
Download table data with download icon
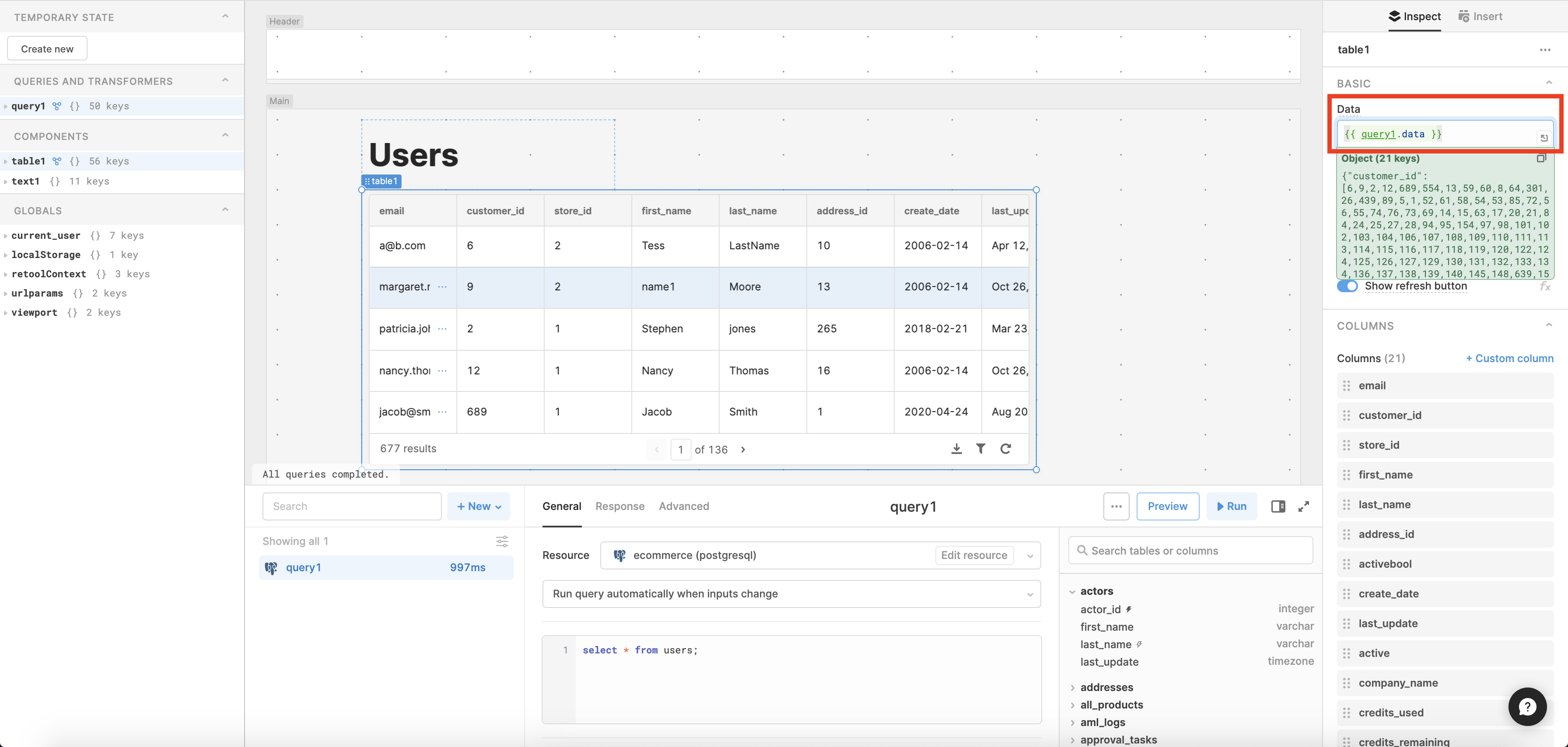pyautogui.click(x=956, y=449)
